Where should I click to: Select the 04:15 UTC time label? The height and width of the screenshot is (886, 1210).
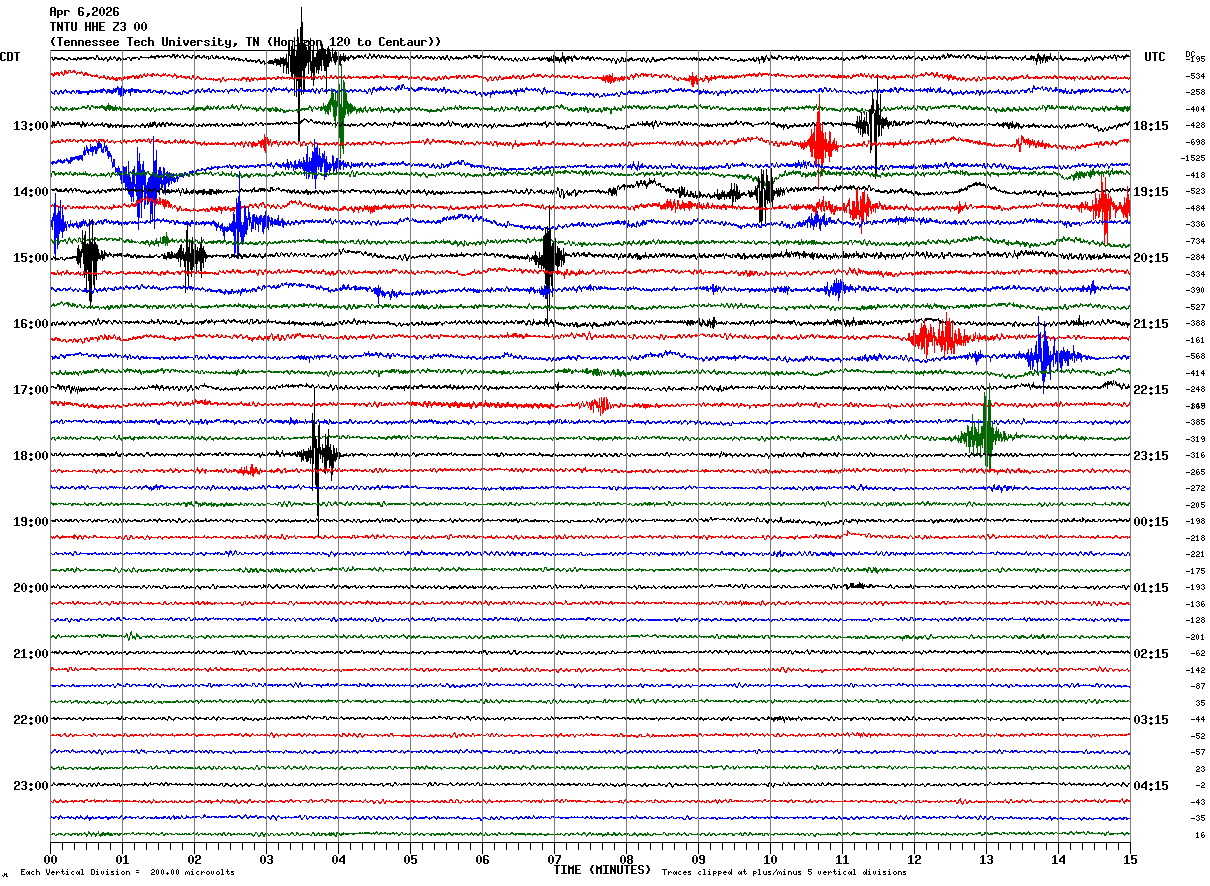tap(1150, 786)
